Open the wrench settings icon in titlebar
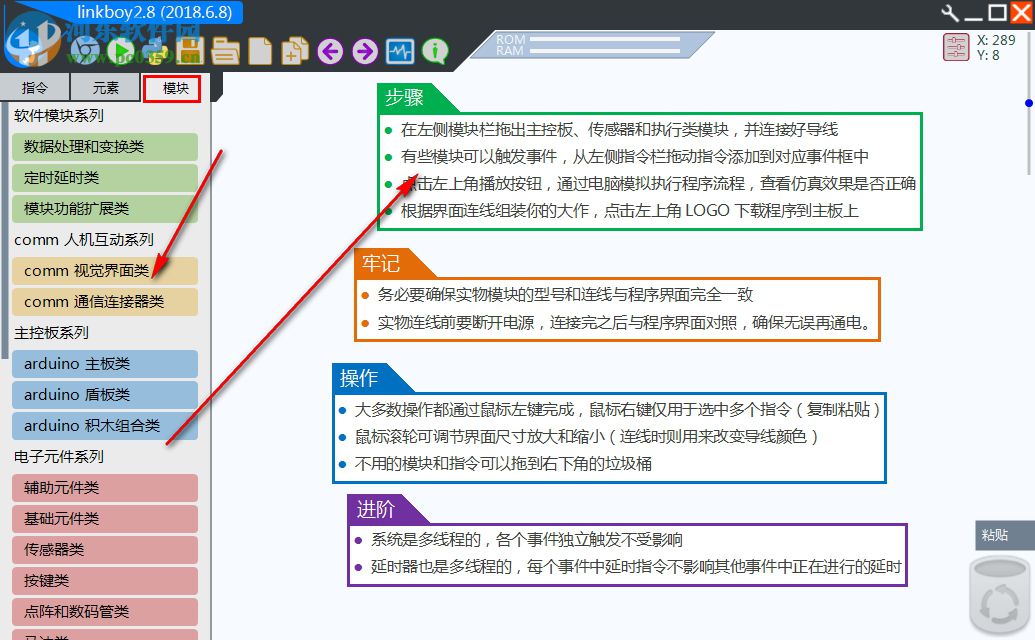The height and width of the screenshot is (640, 1035). tap(953, 13)
